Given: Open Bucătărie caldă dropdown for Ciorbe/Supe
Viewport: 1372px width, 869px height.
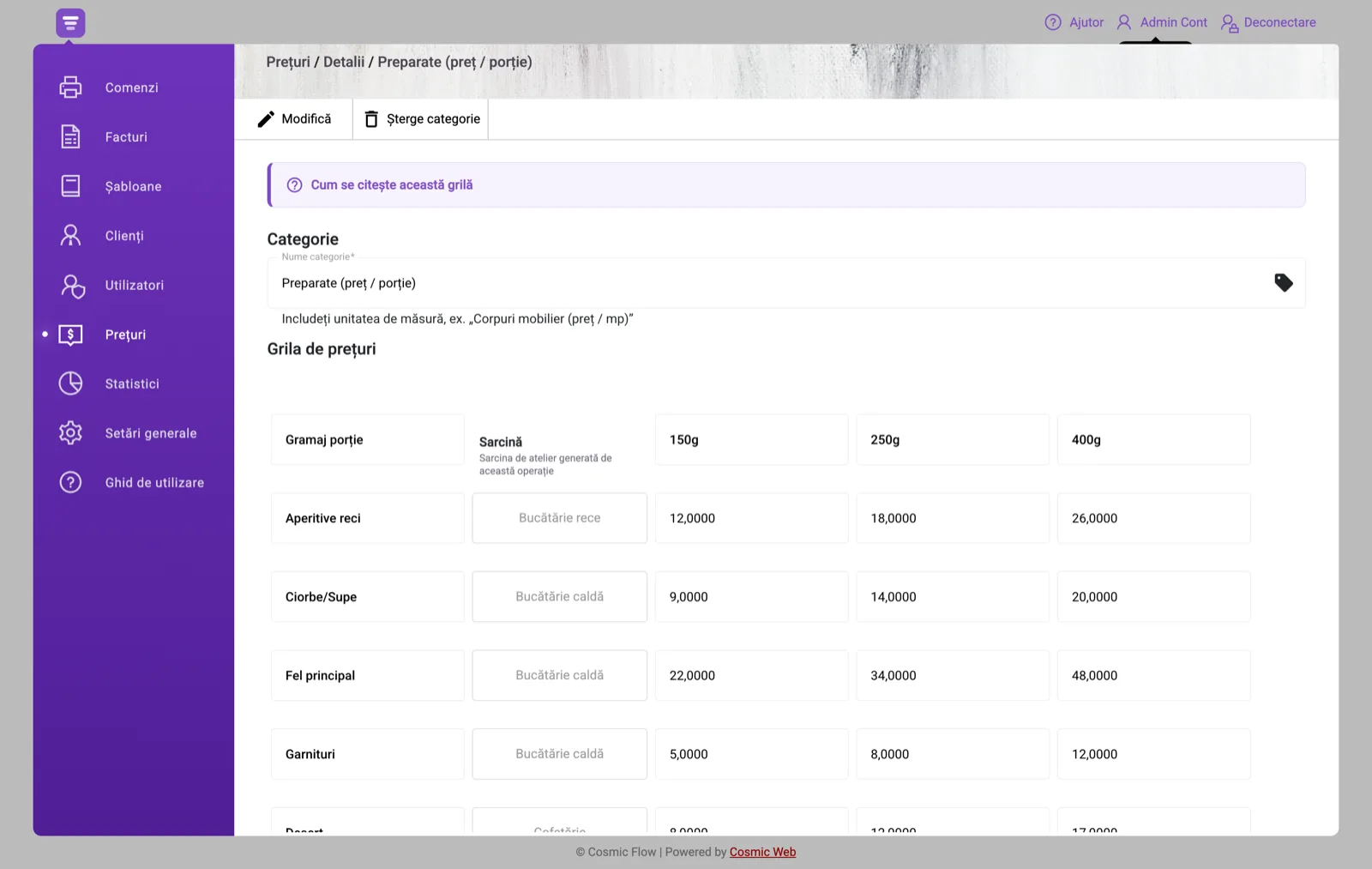Looking at the screenshot, I should [x=560, y=597].
